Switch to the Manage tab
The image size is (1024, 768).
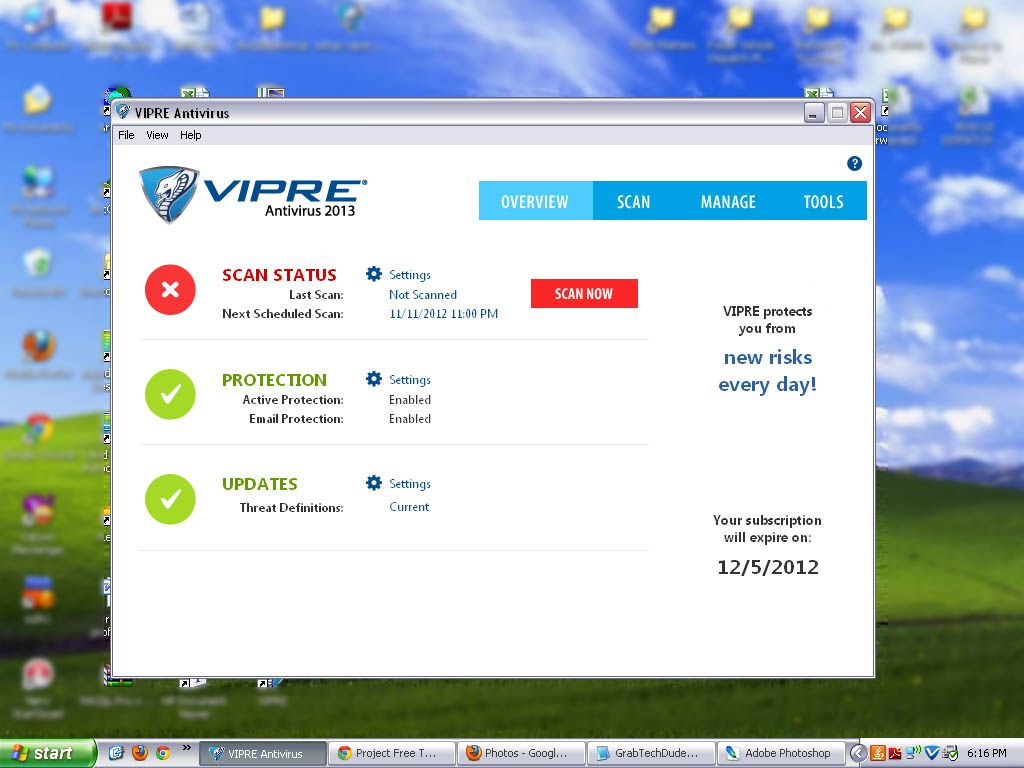click(728, 201)
